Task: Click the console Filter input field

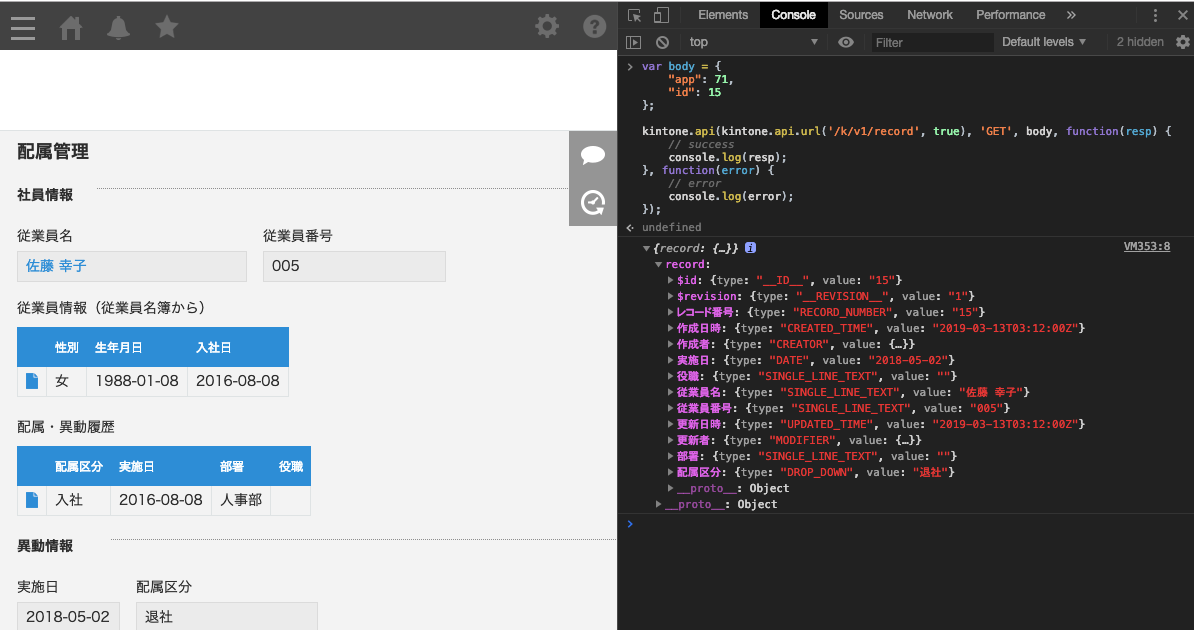Action: [932, 42]
